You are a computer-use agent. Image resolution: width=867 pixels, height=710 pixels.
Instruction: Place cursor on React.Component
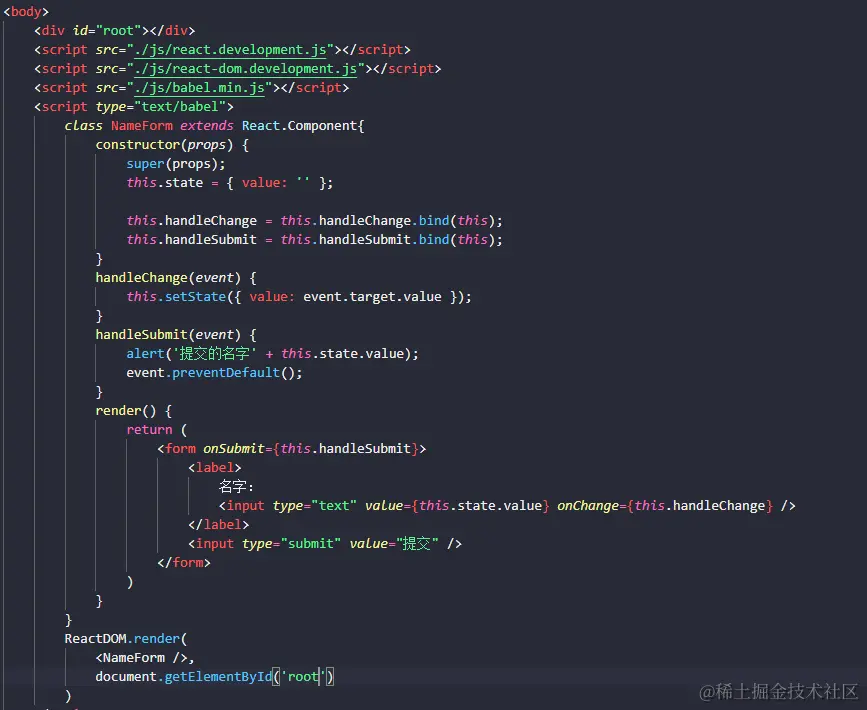click(300, 126)
